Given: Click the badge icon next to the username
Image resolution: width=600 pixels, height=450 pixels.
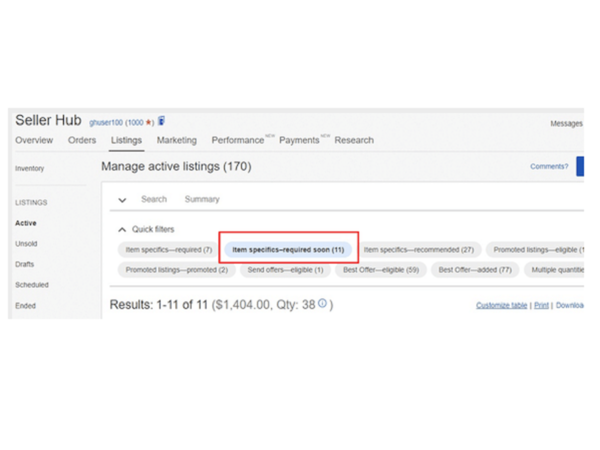Looking at the screenshot, I should pyautogui.click(x=161, y=121).
